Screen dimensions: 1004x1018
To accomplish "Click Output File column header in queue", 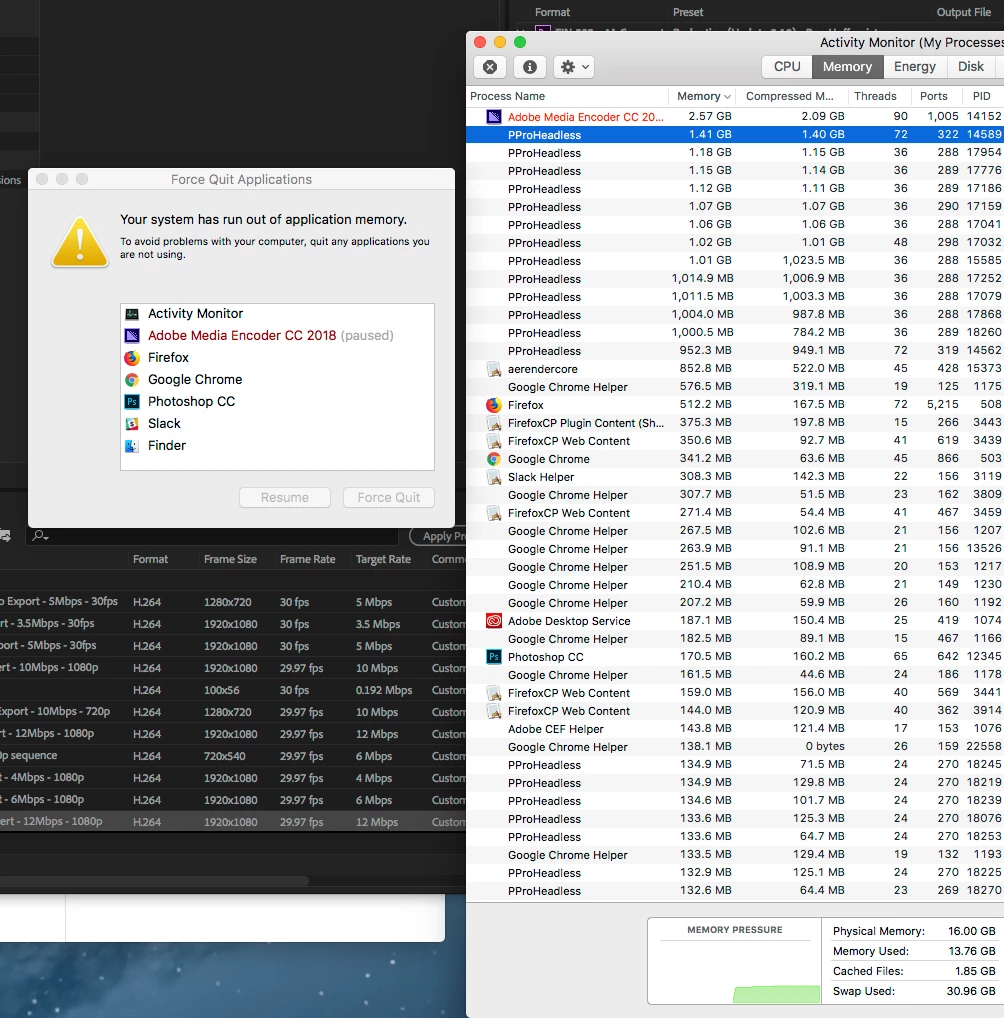I will pyautogui.click(x=963, y=12).
